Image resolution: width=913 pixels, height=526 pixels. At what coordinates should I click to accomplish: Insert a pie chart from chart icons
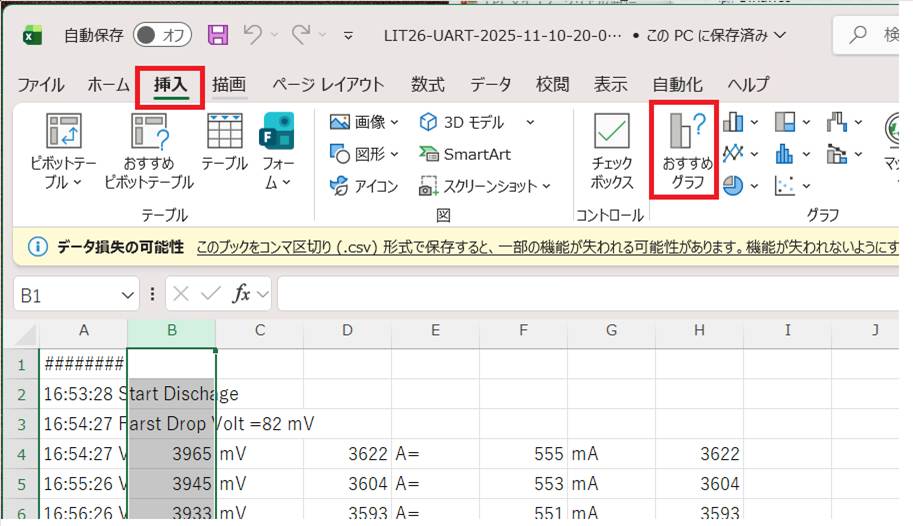tap(733, 186)
